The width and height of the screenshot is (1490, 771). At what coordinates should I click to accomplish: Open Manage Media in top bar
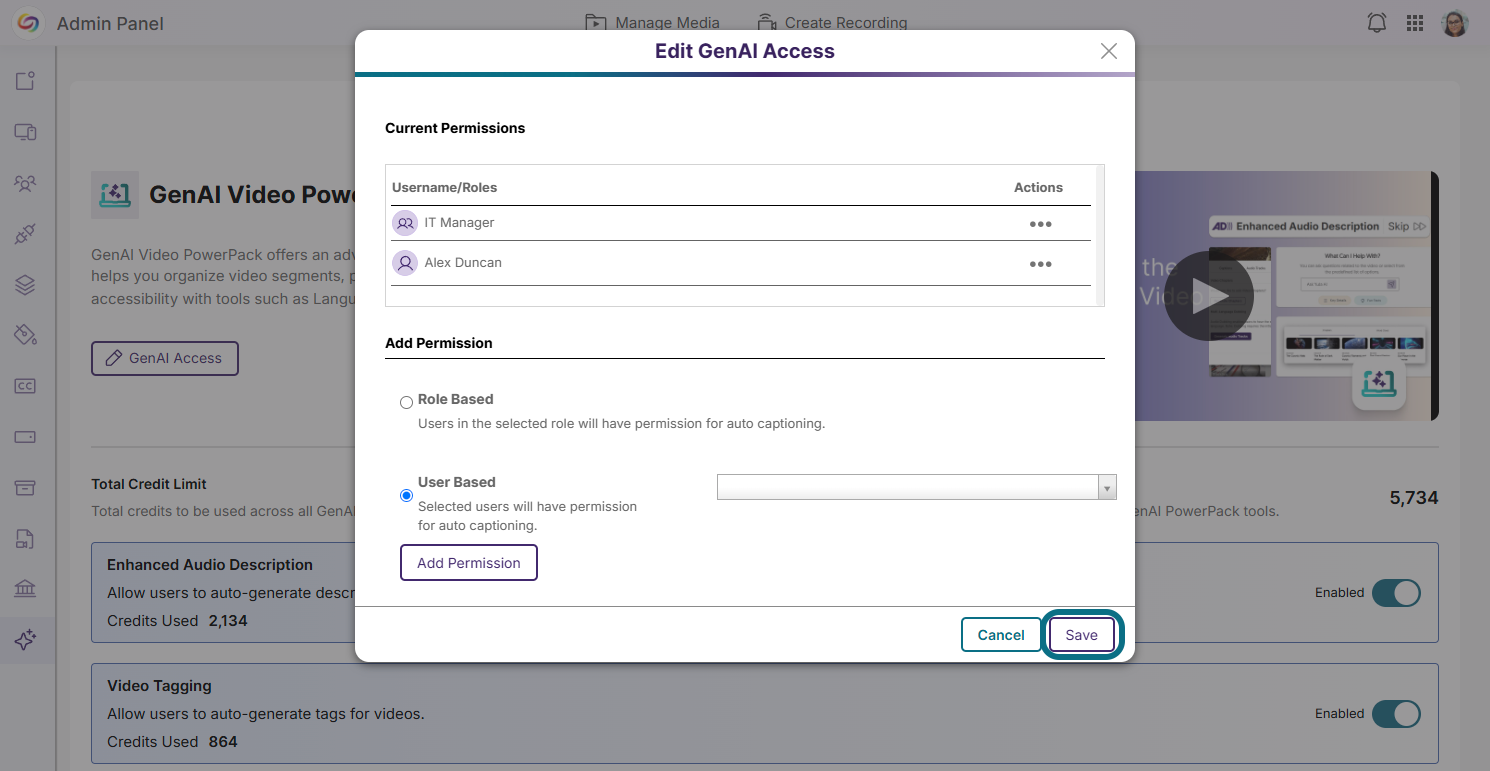(652, 22)
